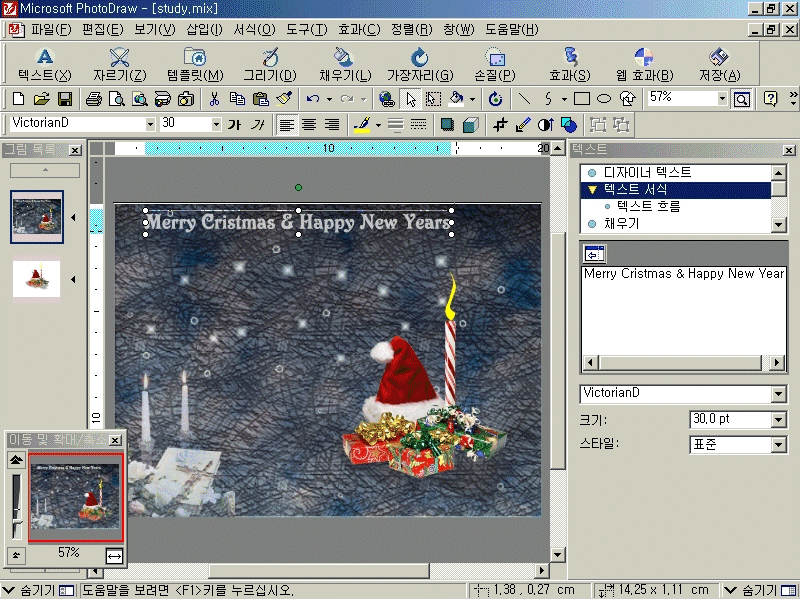Open the 삽입(I) insert menu
Image resolution: width=800 pixels, height=600 pixels.
click(x=204, y=30)
